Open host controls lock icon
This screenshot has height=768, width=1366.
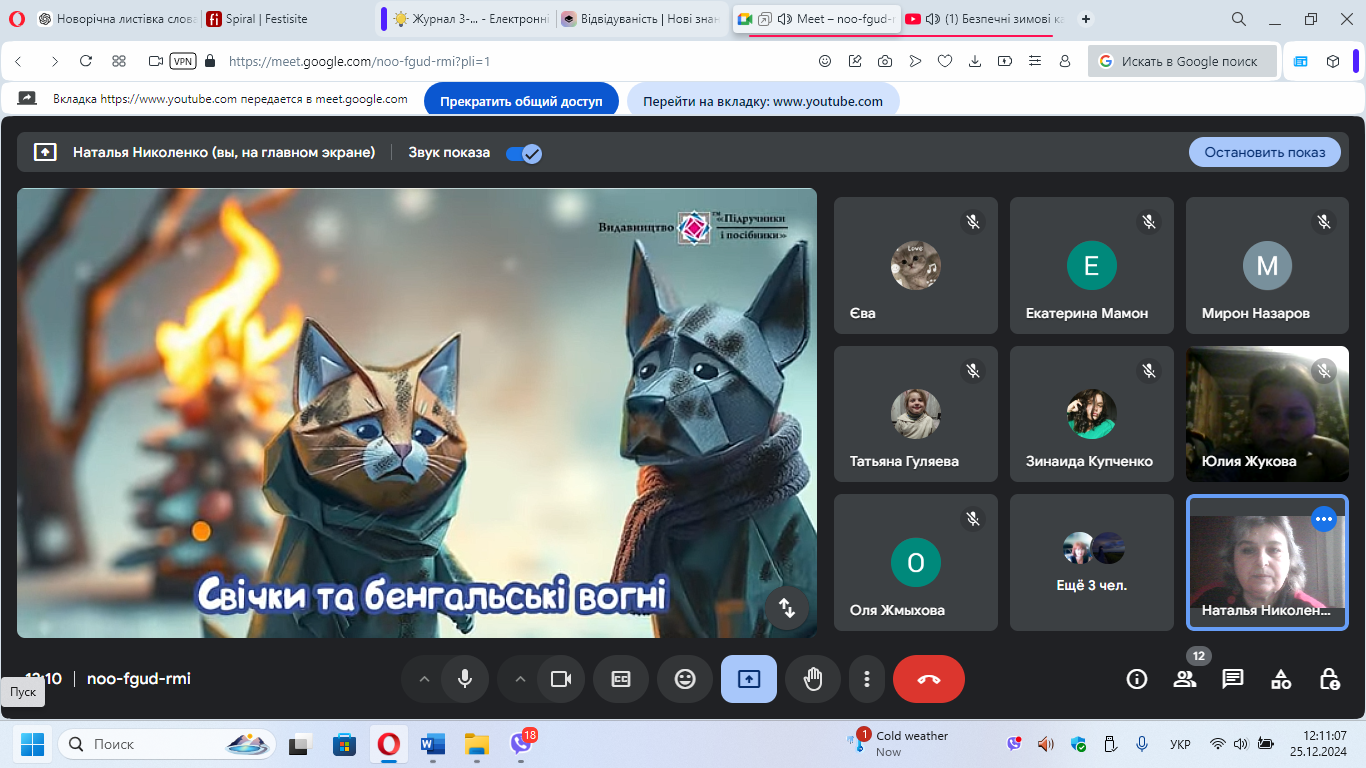tap(1329, 679)
